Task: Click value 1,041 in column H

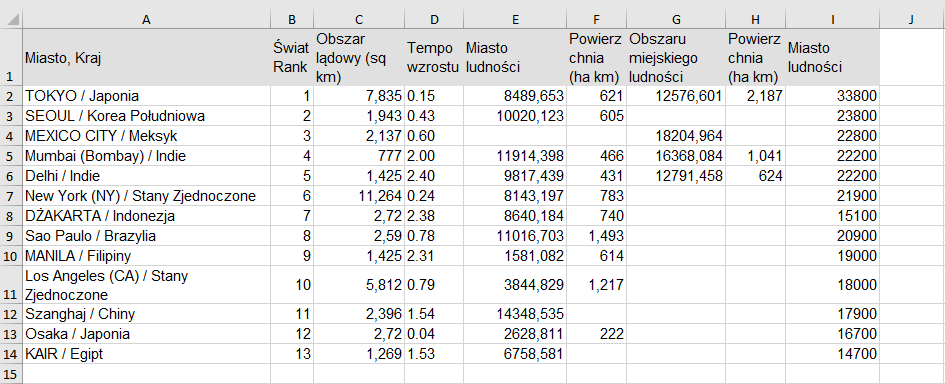Action: pos(755,156)
